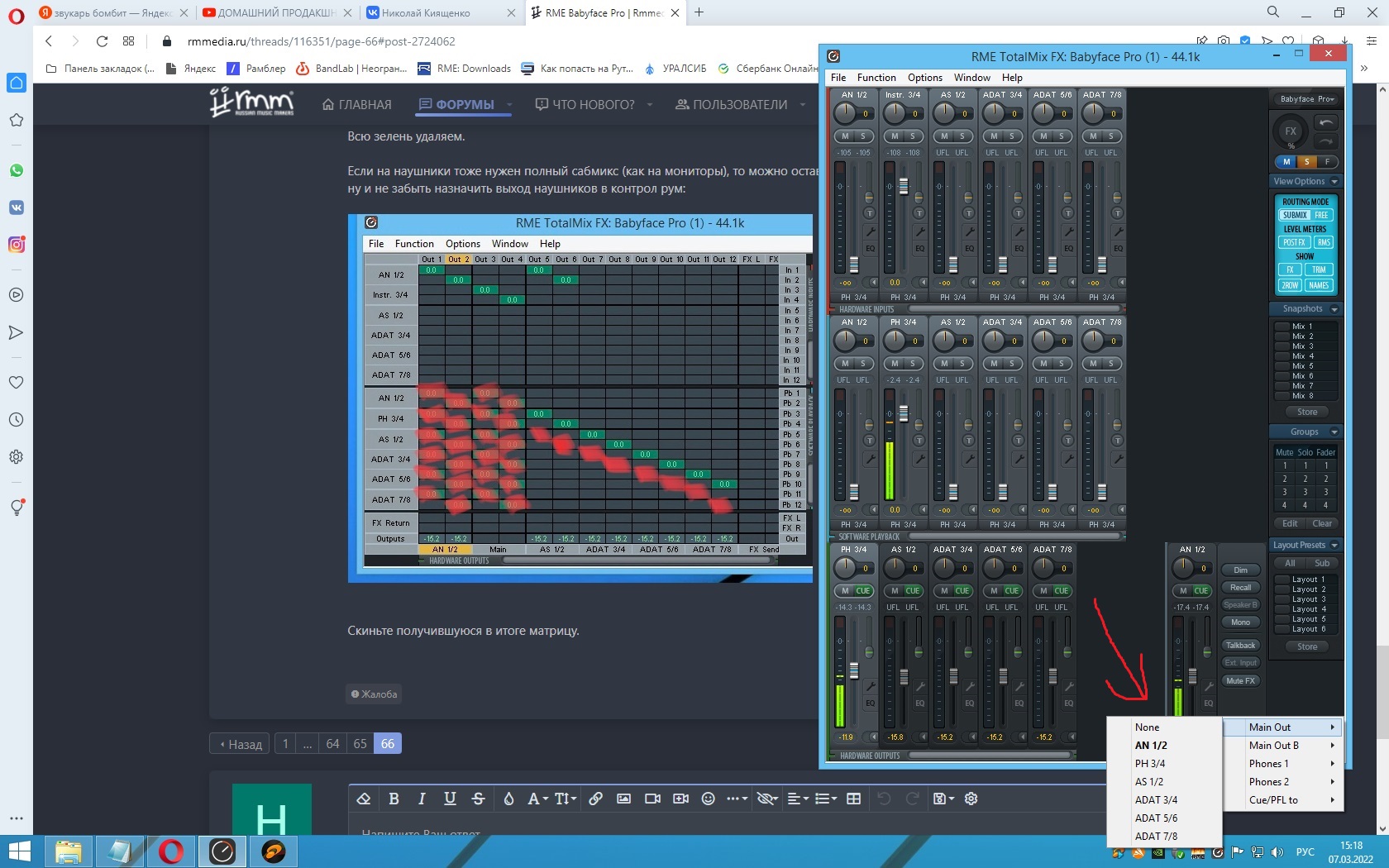Solo the Instr. 3/4 hardware input channel

pyautogui.click(x=913, y=136)
